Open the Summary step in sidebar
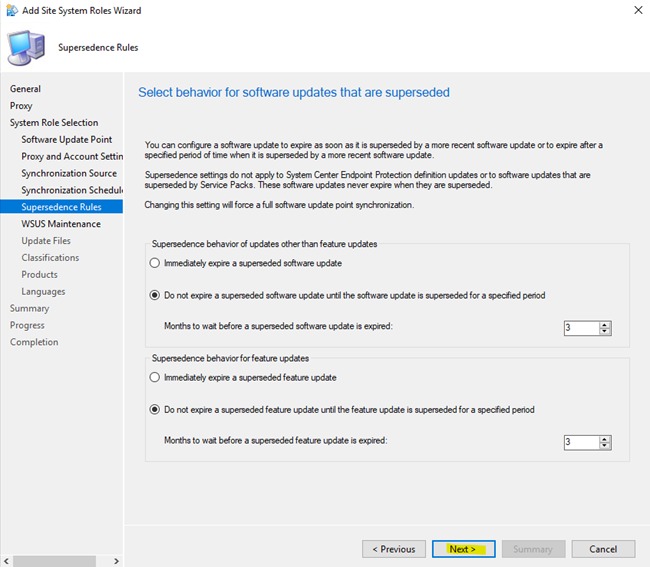The height and width of the screenshot is (567, 650). pyautogui.click(x=29, y=309)
